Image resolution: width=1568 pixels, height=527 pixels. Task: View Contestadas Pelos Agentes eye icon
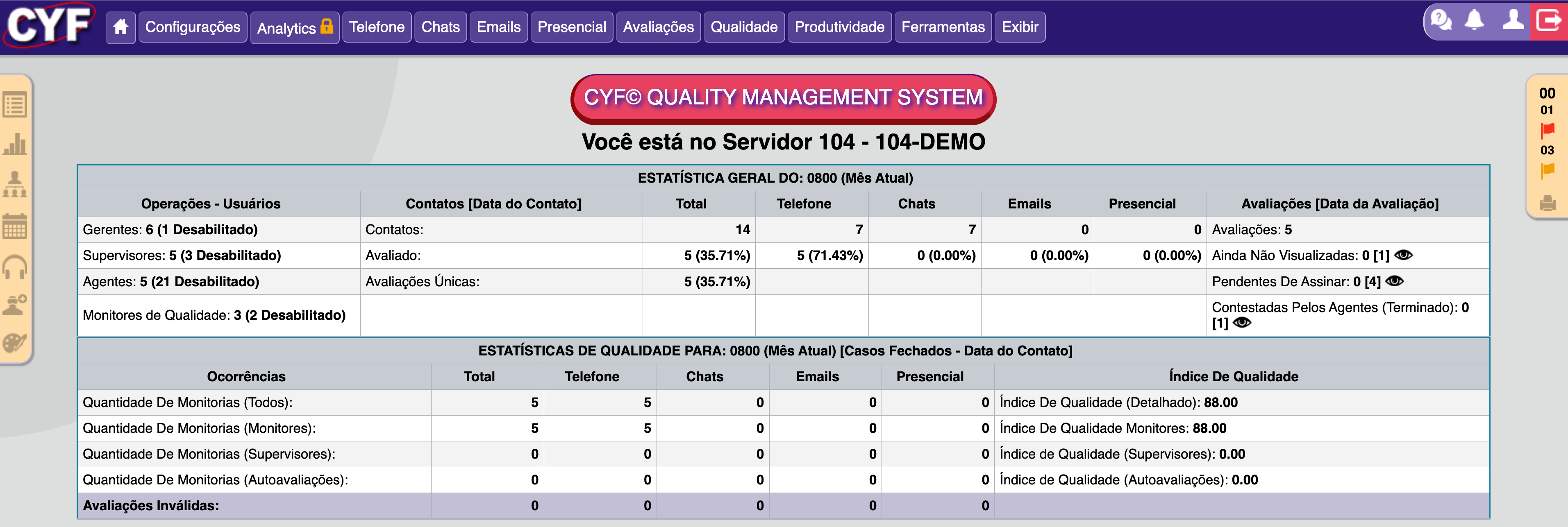coord(1242,323)
